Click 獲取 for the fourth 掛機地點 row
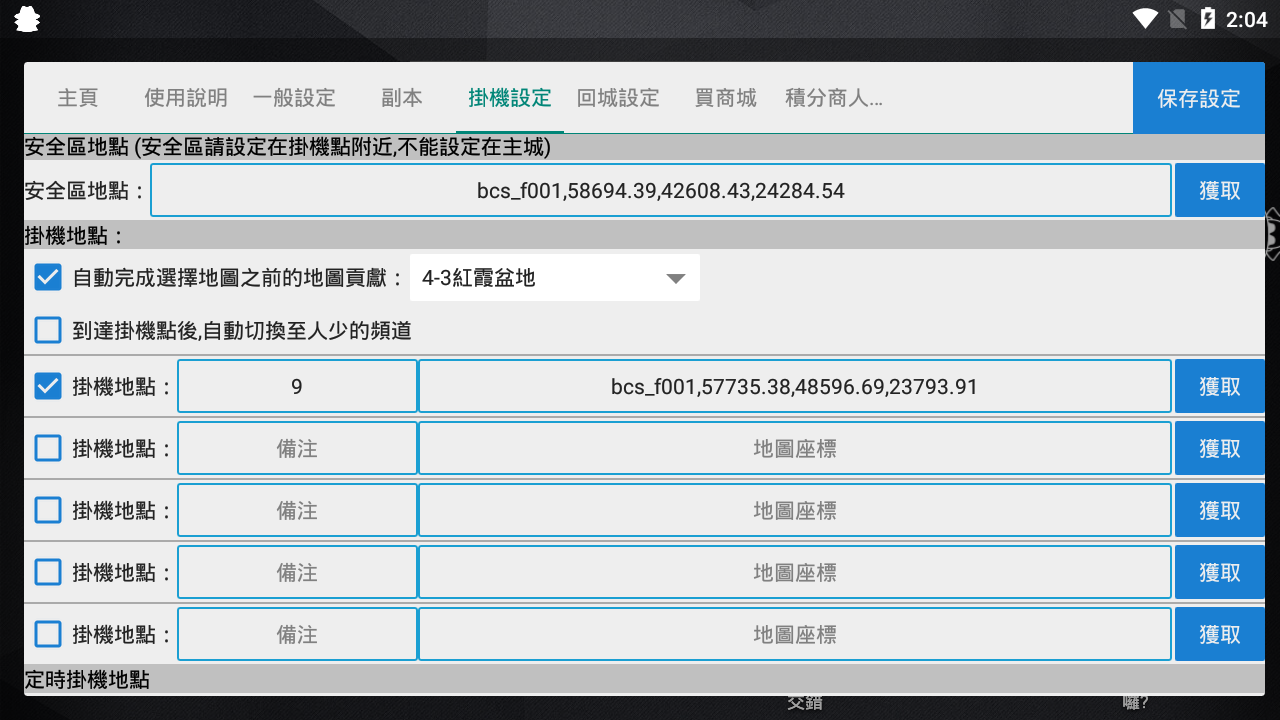 [x=1220, y=572]
